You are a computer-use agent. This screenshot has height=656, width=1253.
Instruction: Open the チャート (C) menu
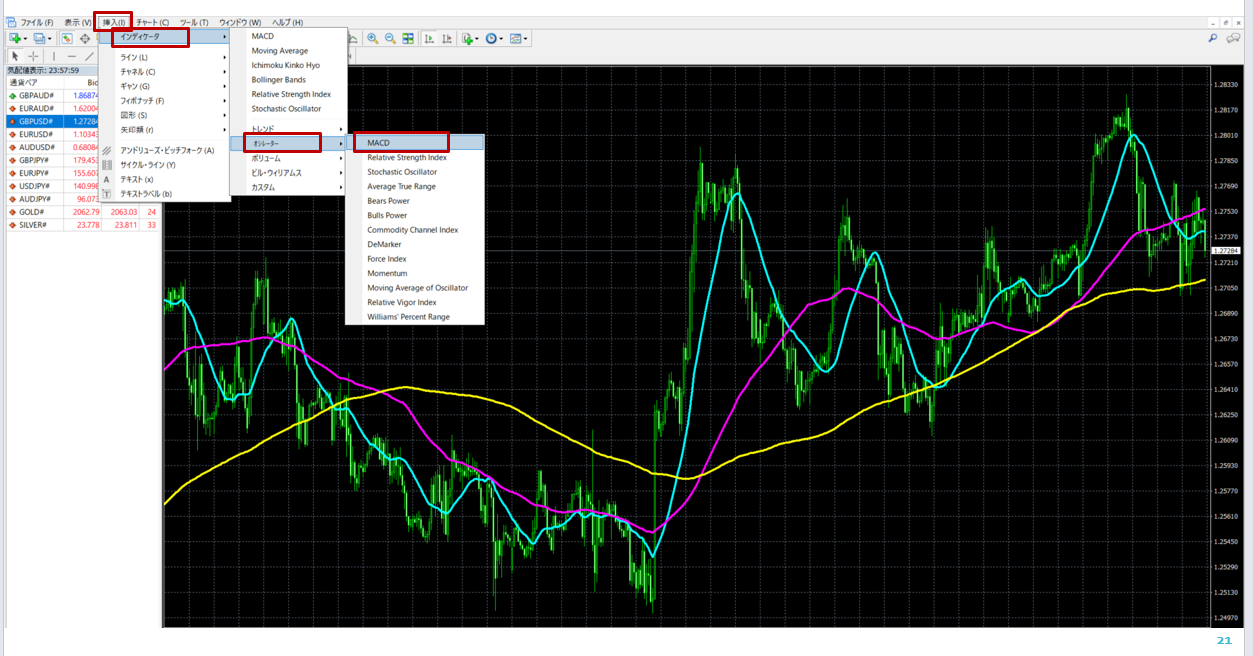tap(153, 22)
